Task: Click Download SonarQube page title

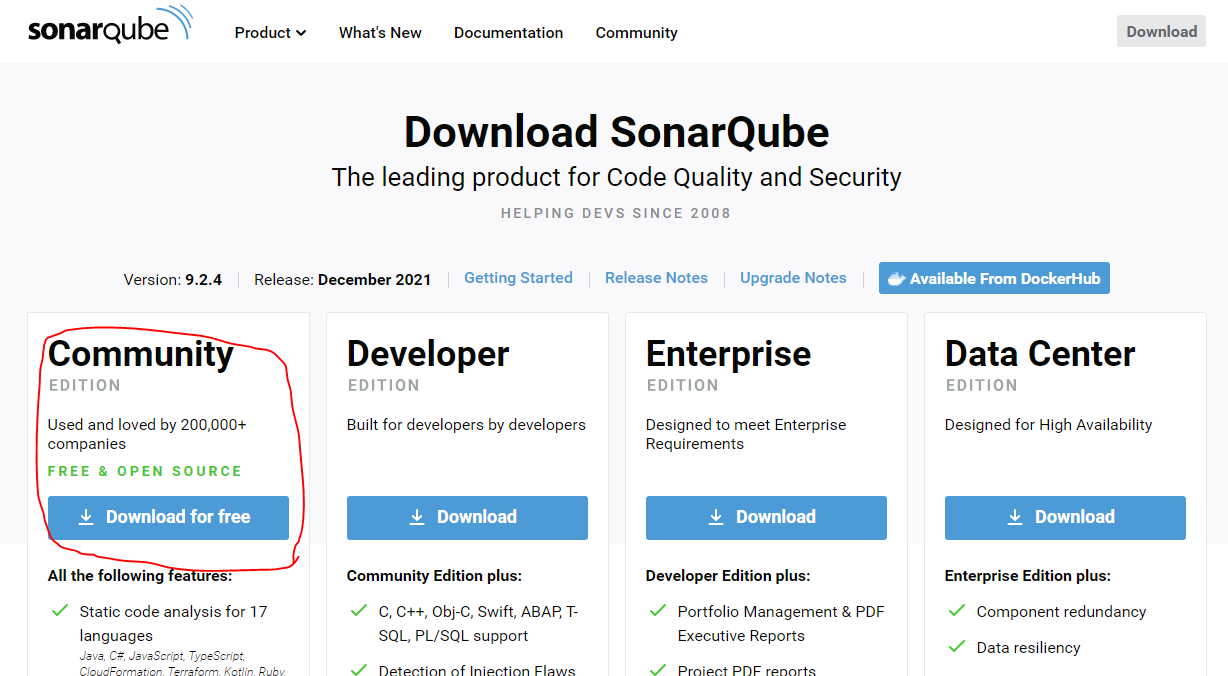Action: (616, 132)
